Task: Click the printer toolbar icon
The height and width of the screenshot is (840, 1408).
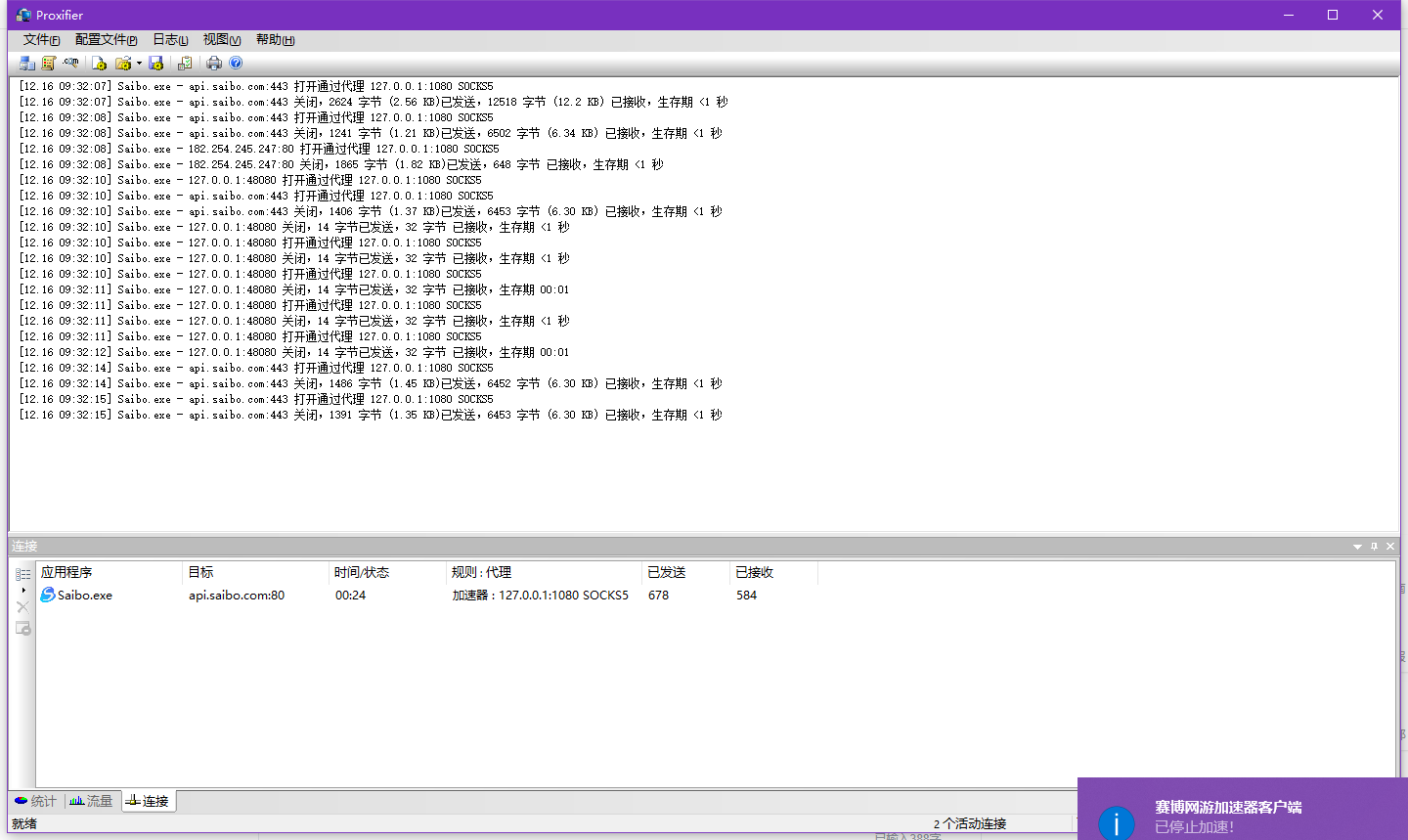Action: [214, 63]
